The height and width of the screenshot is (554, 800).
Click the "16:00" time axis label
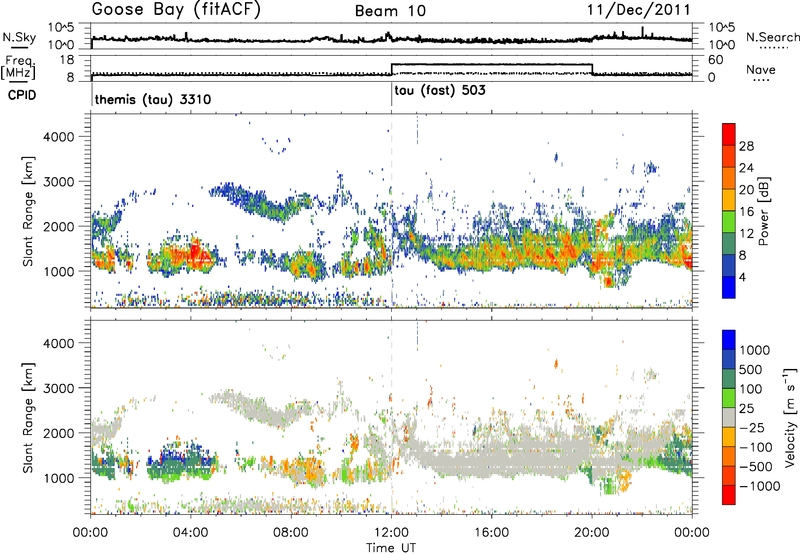[x=491, y=533]
